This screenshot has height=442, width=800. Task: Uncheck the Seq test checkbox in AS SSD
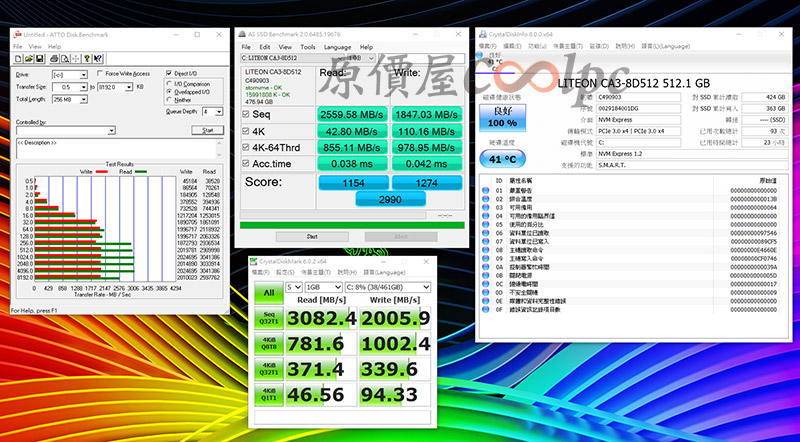pyautogui.click(x=246, y=115)
